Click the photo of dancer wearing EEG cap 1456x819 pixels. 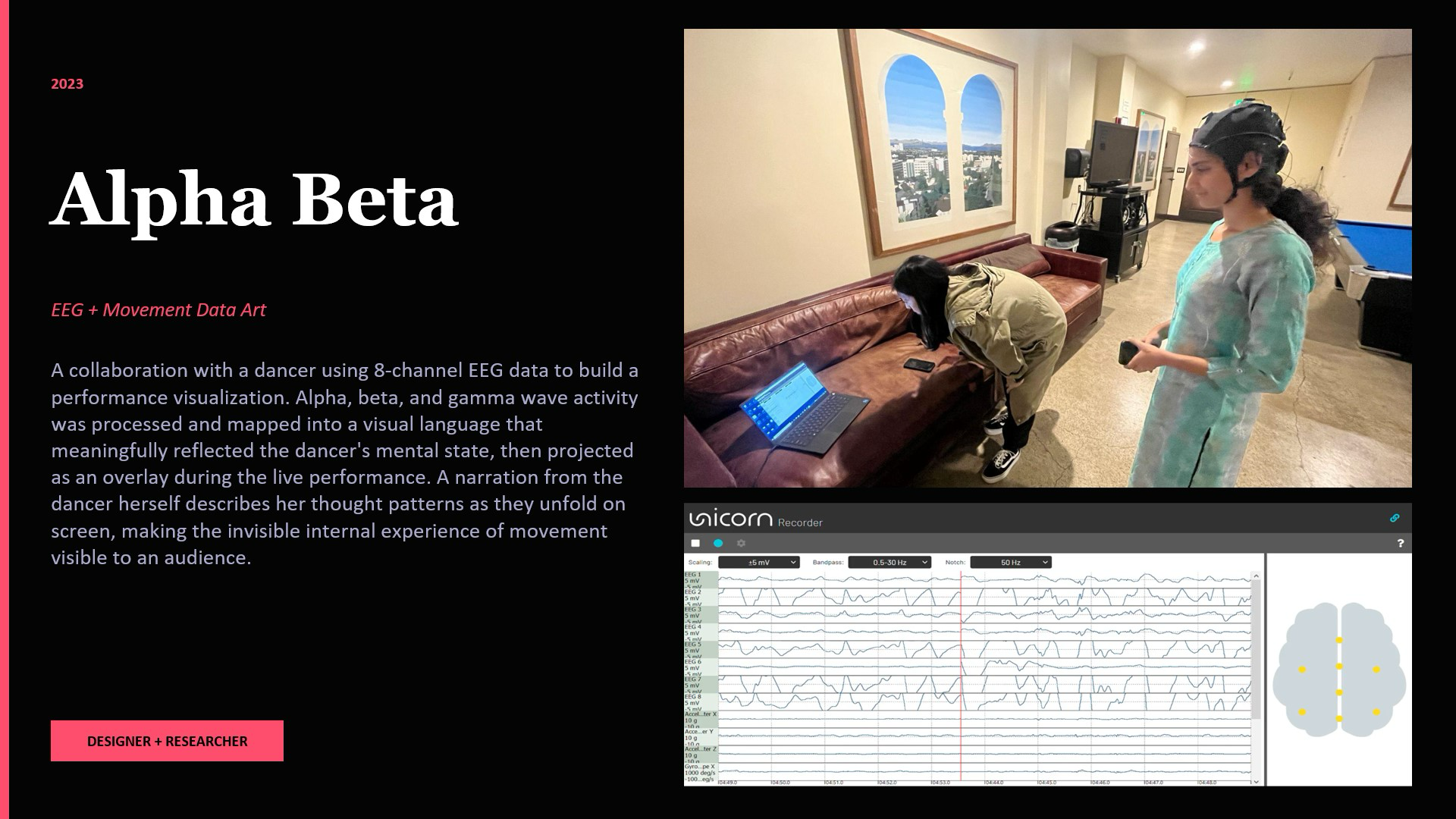pyautogui.click(x=1047, y=258)
